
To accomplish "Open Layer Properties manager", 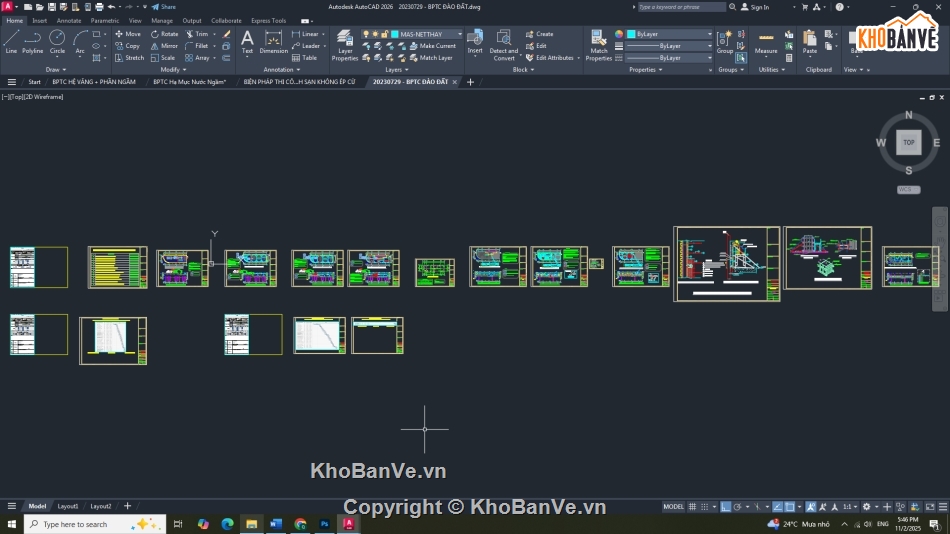I will tap(345, 43).
